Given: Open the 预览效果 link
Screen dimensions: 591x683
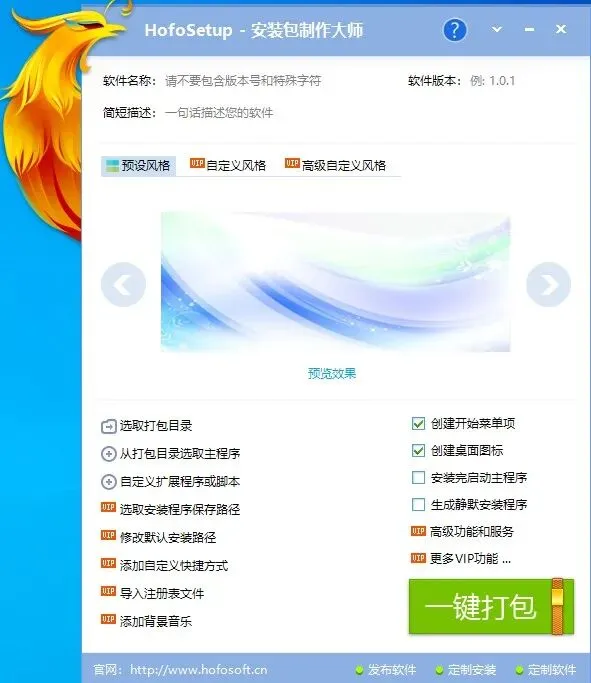Looking at the screenshot, I should click(x=332, y=373).
